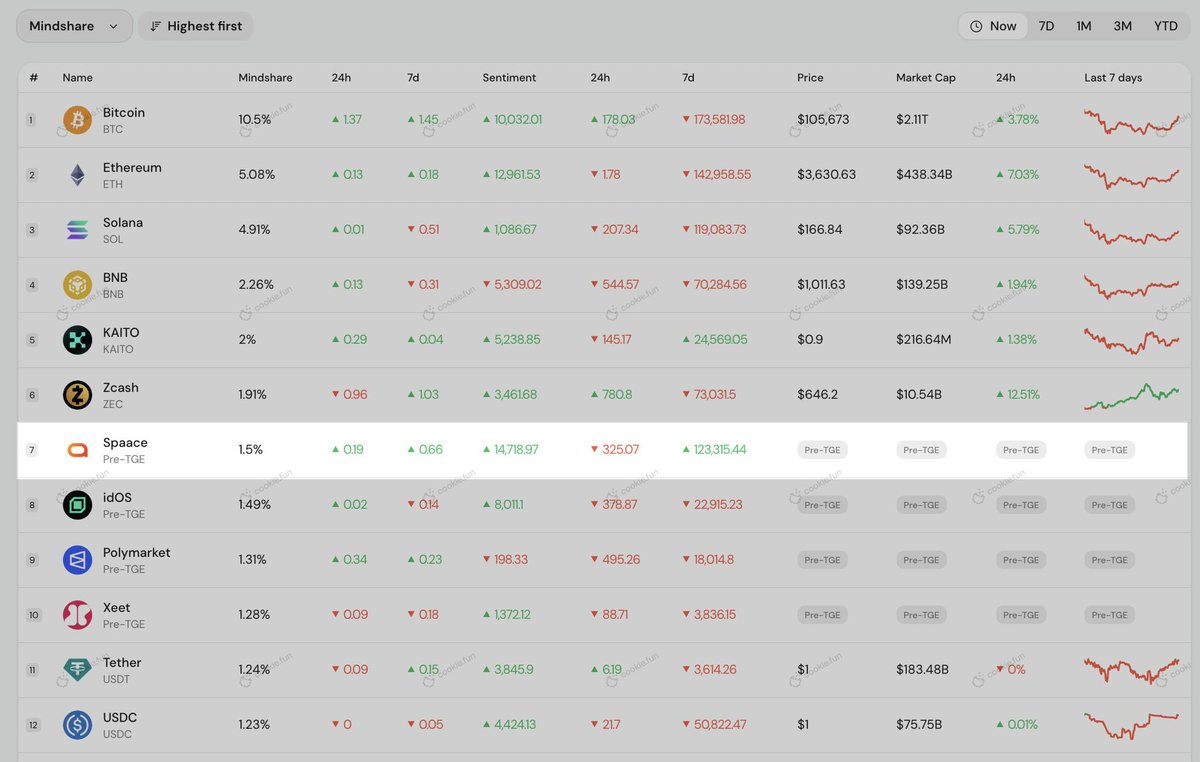Open the Xeet name link
The height and width of the screenshot is (762, 1200).
click(x=116, y=608)
